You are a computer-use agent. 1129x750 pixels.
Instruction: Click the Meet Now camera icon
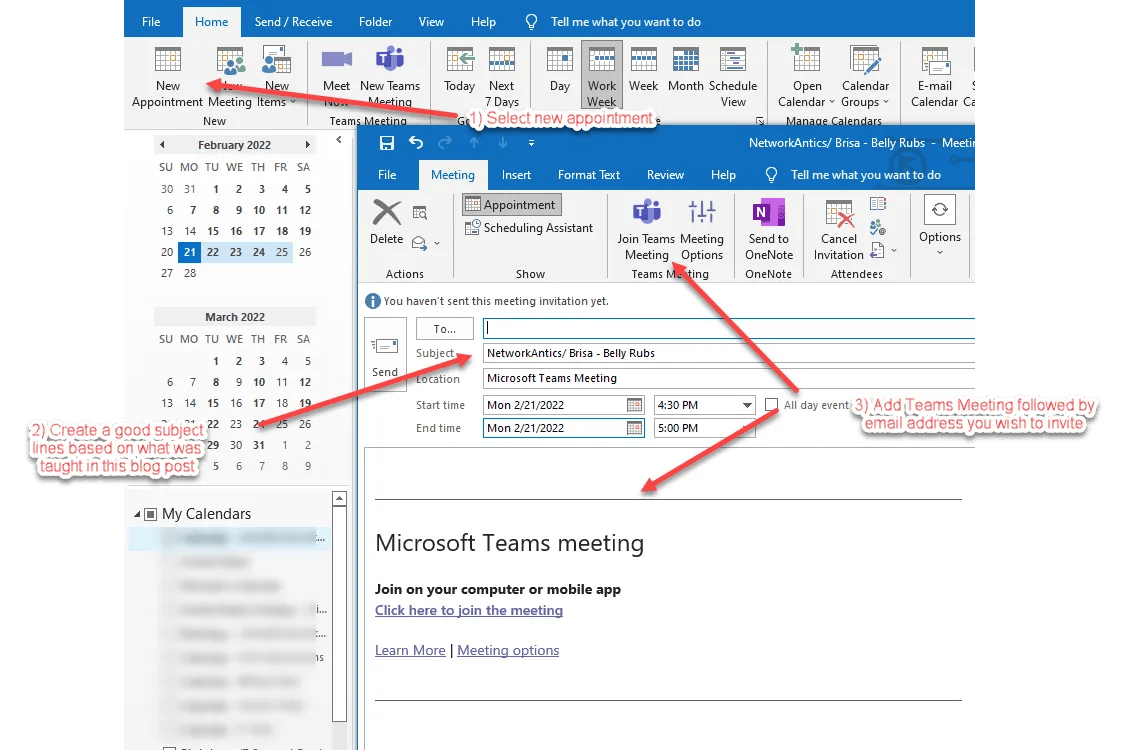click(x=336, y=59)
